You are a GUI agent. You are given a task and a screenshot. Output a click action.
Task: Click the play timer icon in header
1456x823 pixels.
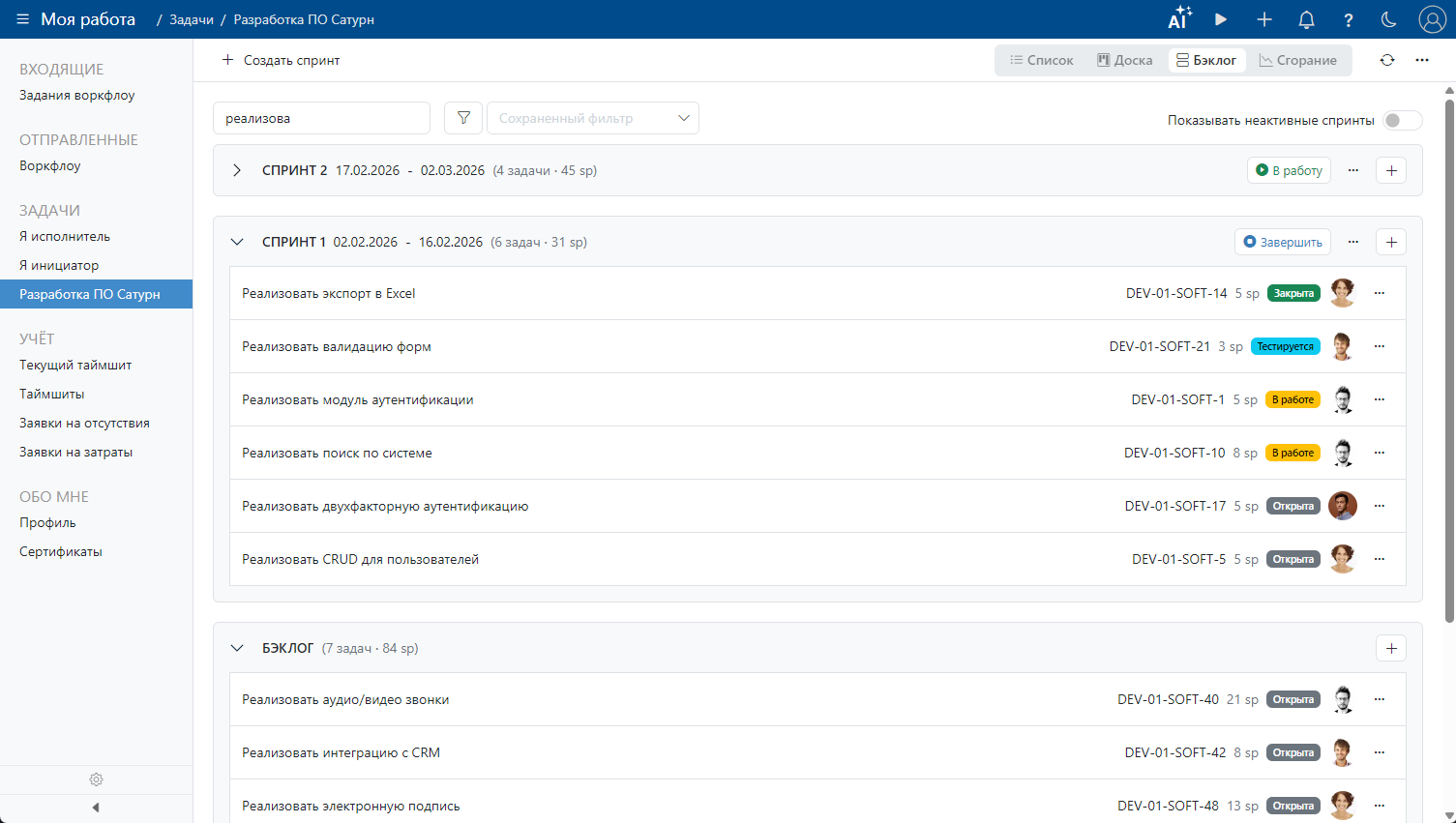pos(1221,19)
